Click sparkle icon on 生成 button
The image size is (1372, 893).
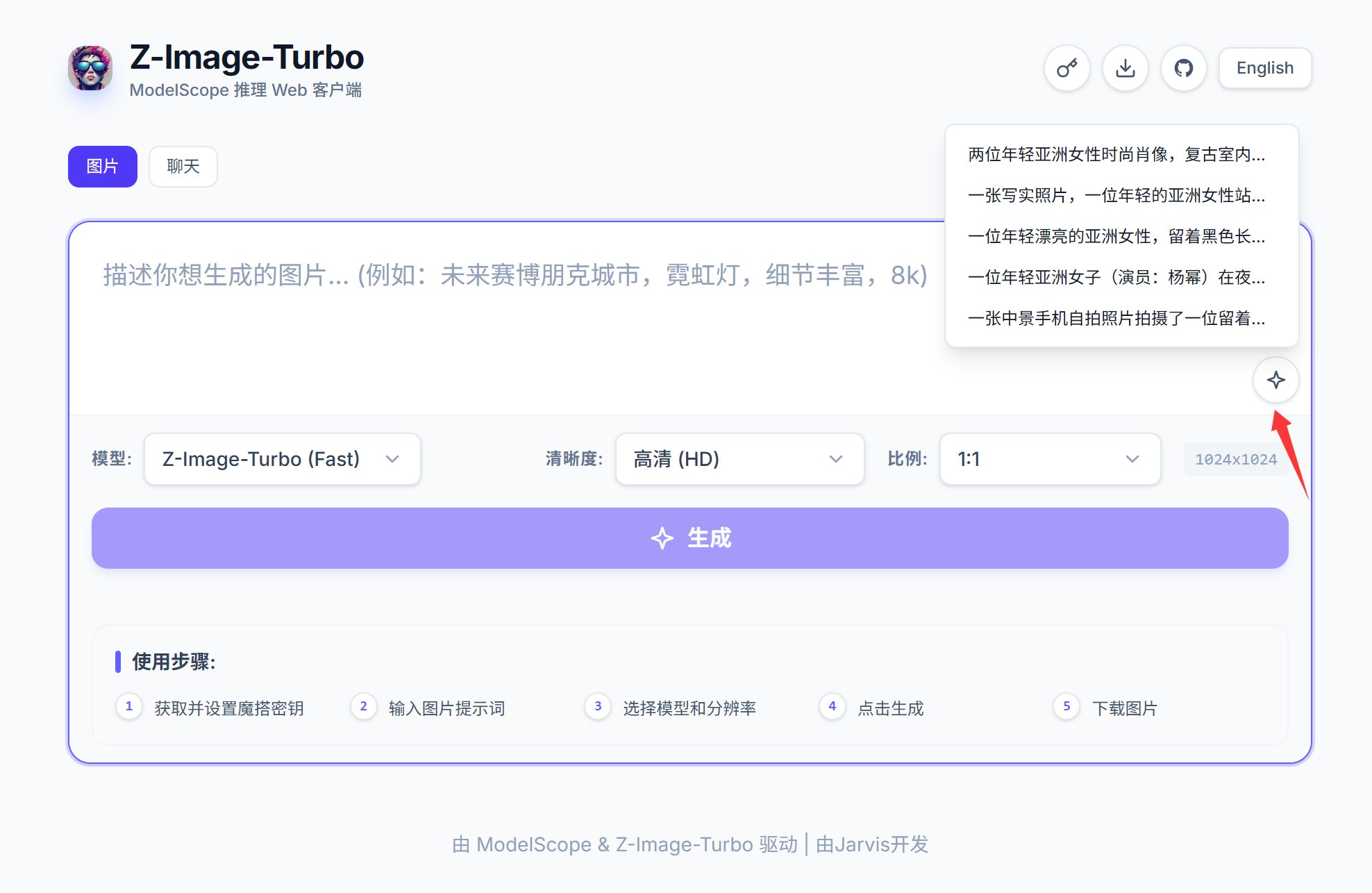pyautogui.click(x=662, y=538)
